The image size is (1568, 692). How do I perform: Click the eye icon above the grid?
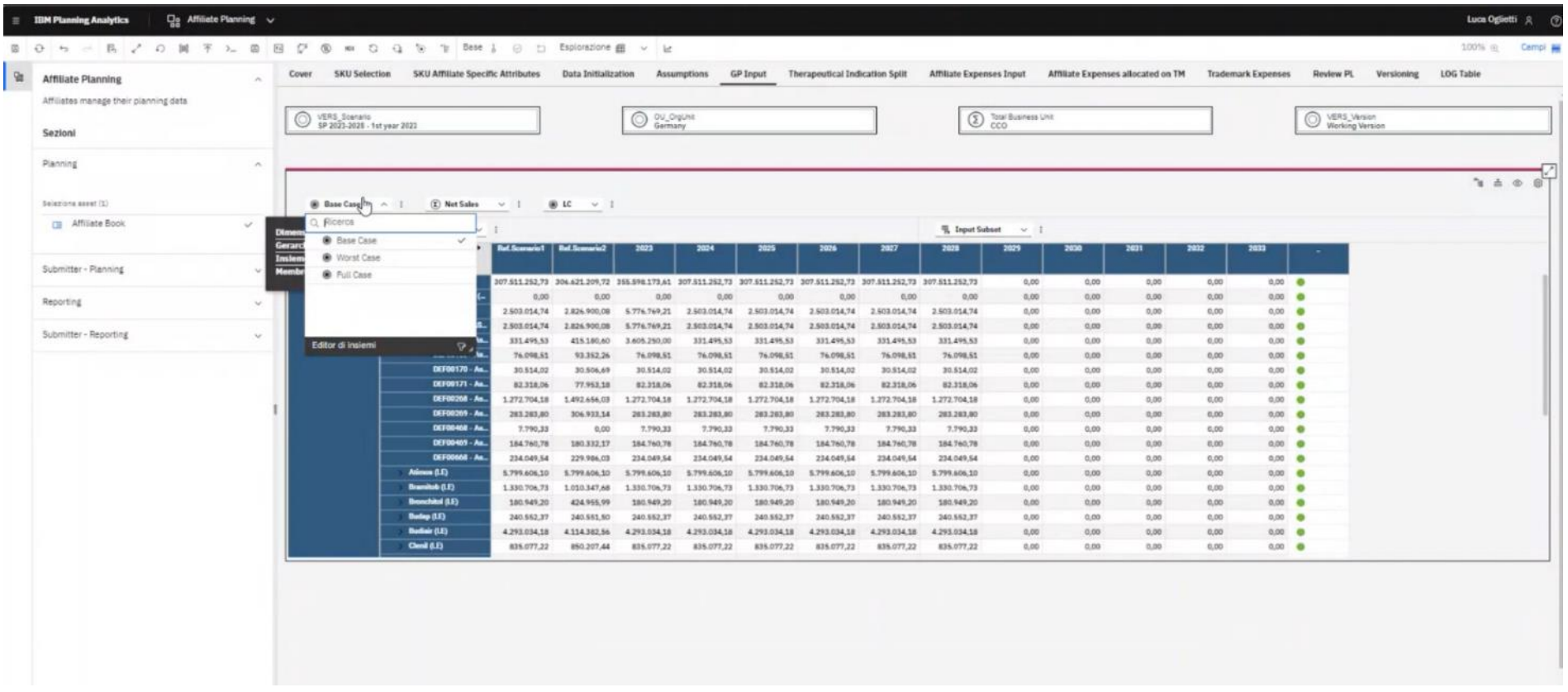[x=1518, y=183]
